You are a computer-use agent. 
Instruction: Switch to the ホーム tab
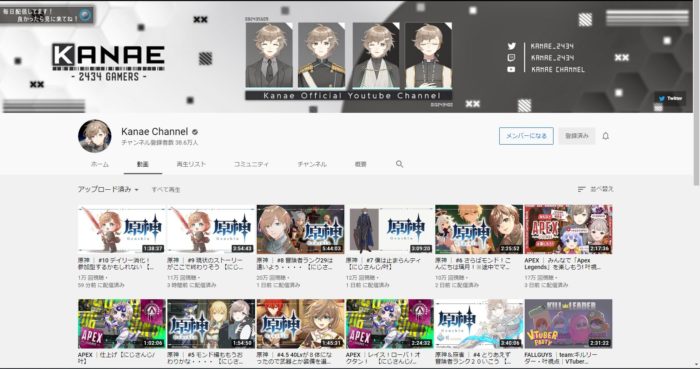pyautogui.click(x=100, y=164)
